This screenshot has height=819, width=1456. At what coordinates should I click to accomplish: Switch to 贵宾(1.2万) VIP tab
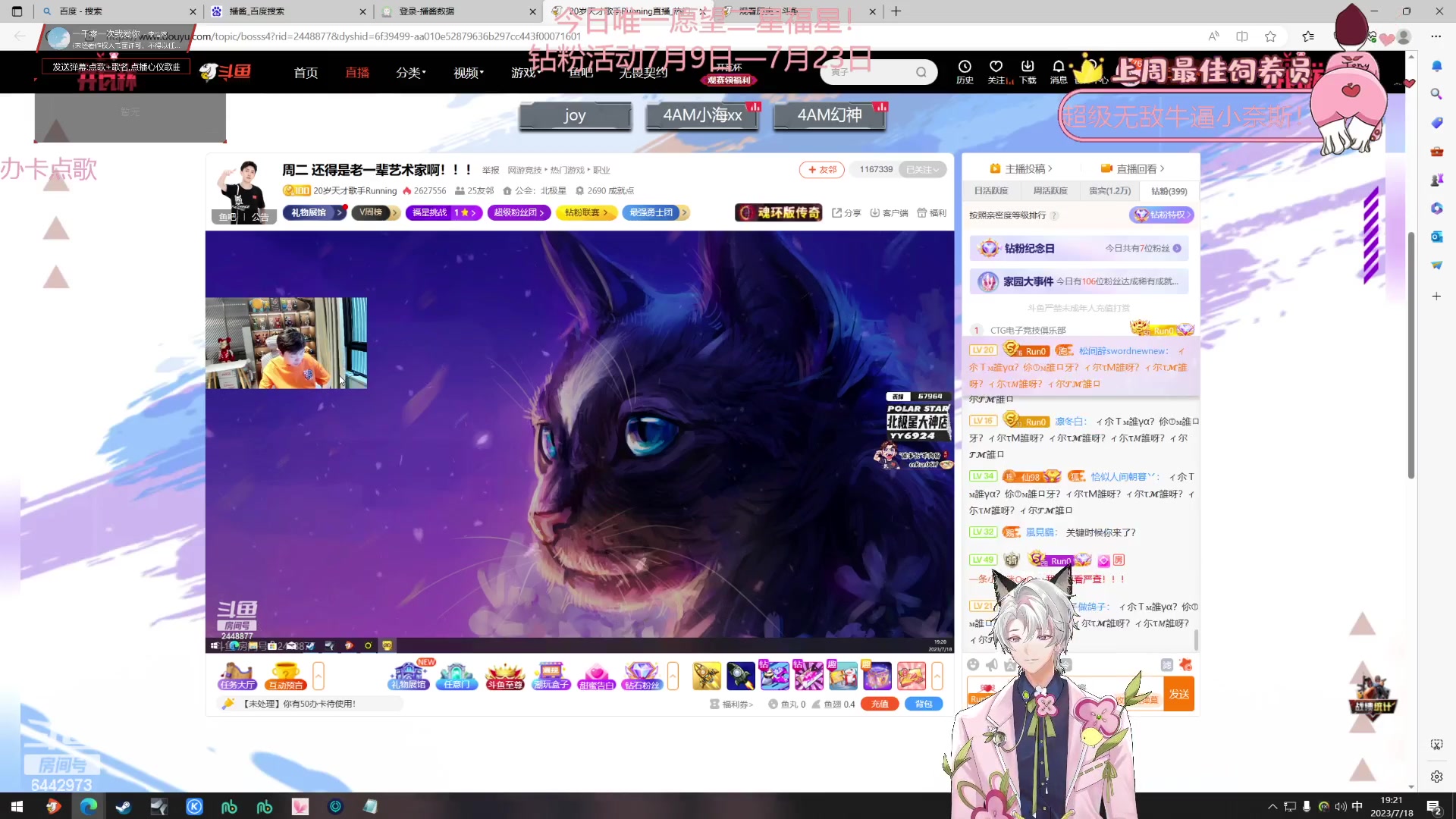1109,191
